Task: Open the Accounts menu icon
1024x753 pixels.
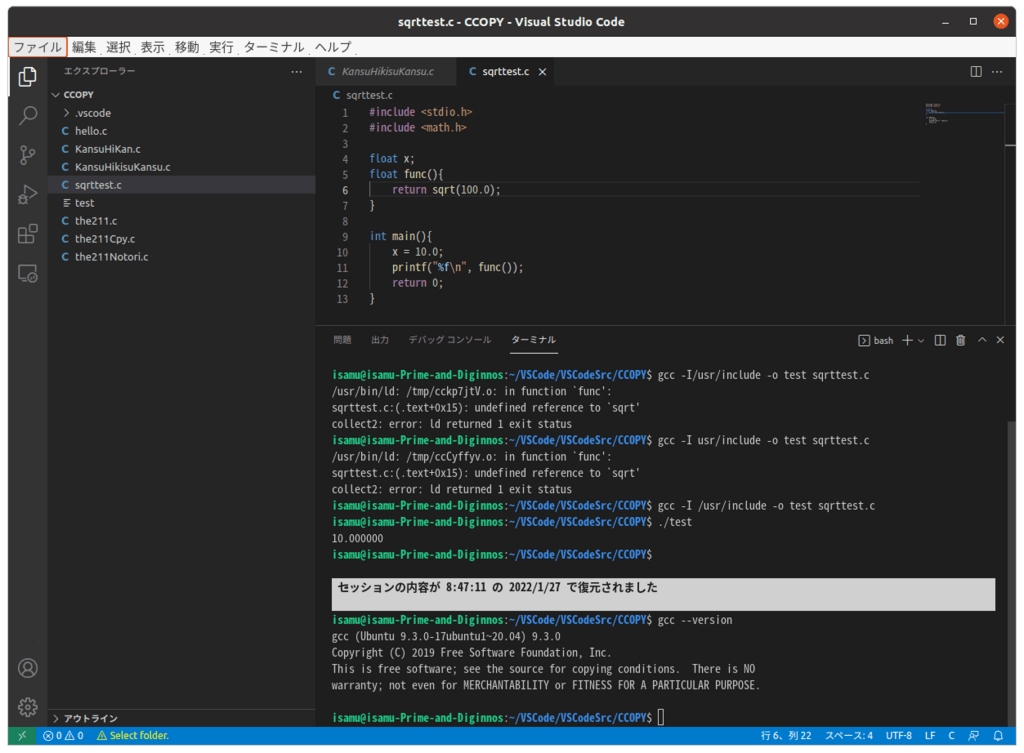Action: pyautogui.click(x=27, y=668)
